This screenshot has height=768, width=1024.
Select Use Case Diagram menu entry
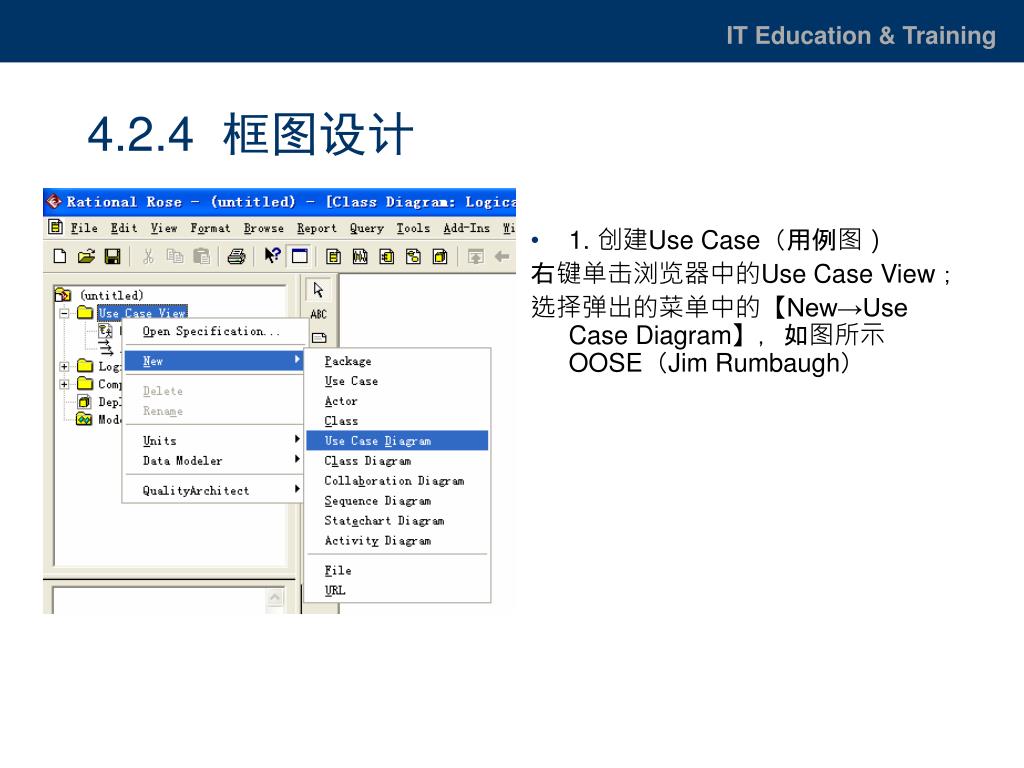(397, 441)
